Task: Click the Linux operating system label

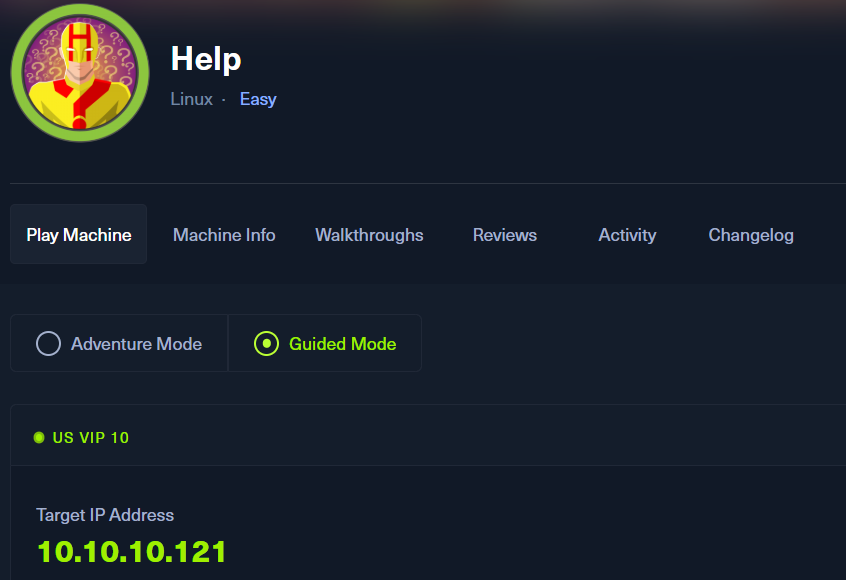Action: tap(191, 99)
